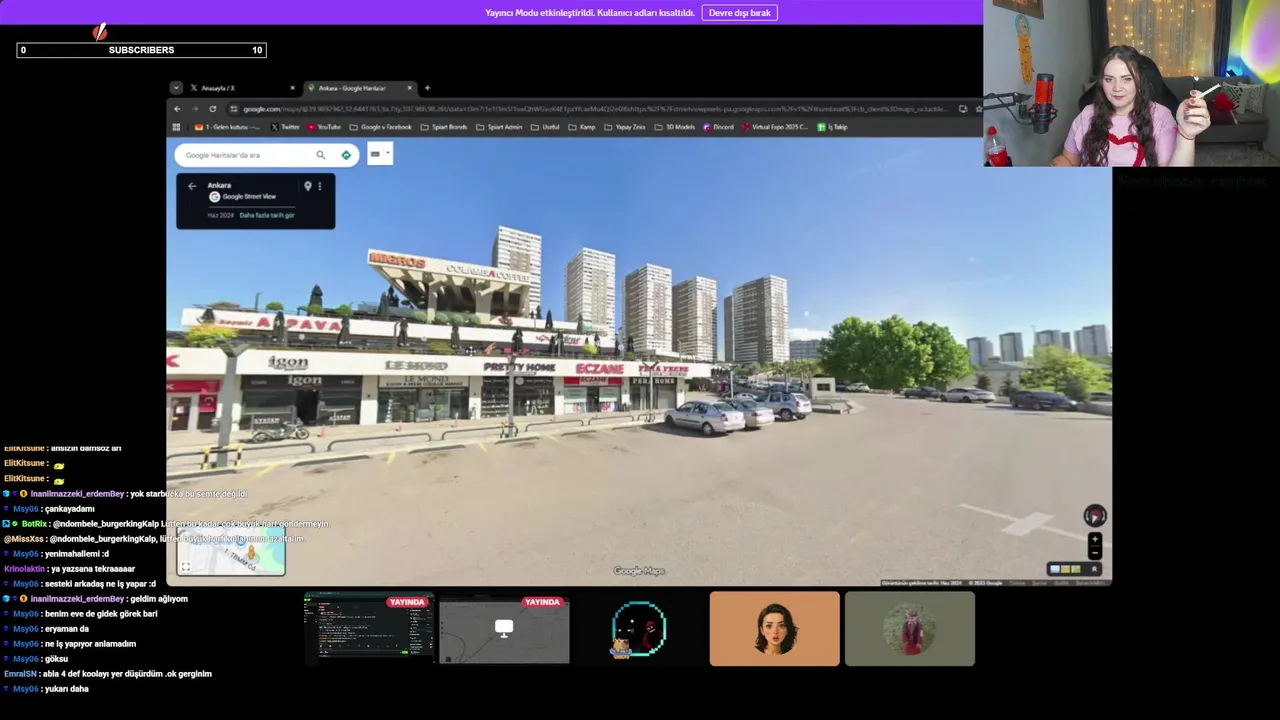Open the apps grid in bookmarks bar
1280x720 pixels.
pyautogui.click(x=177, y=127)
